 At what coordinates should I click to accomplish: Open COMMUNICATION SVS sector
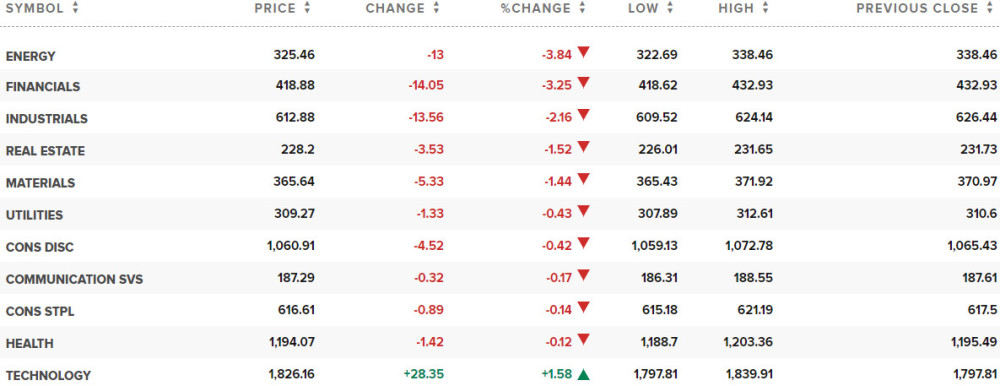point(75,279)
